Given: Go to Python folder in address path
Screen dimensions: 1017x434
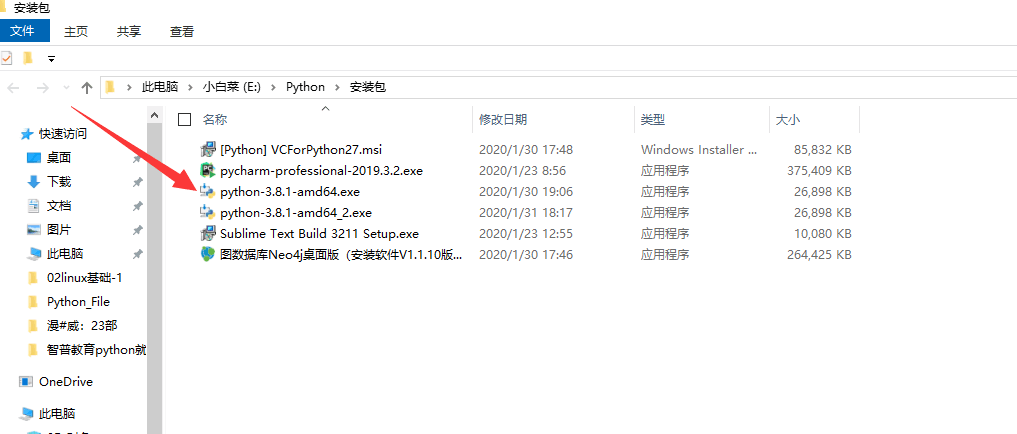Looking at the screenshot, I should point(305,87).
